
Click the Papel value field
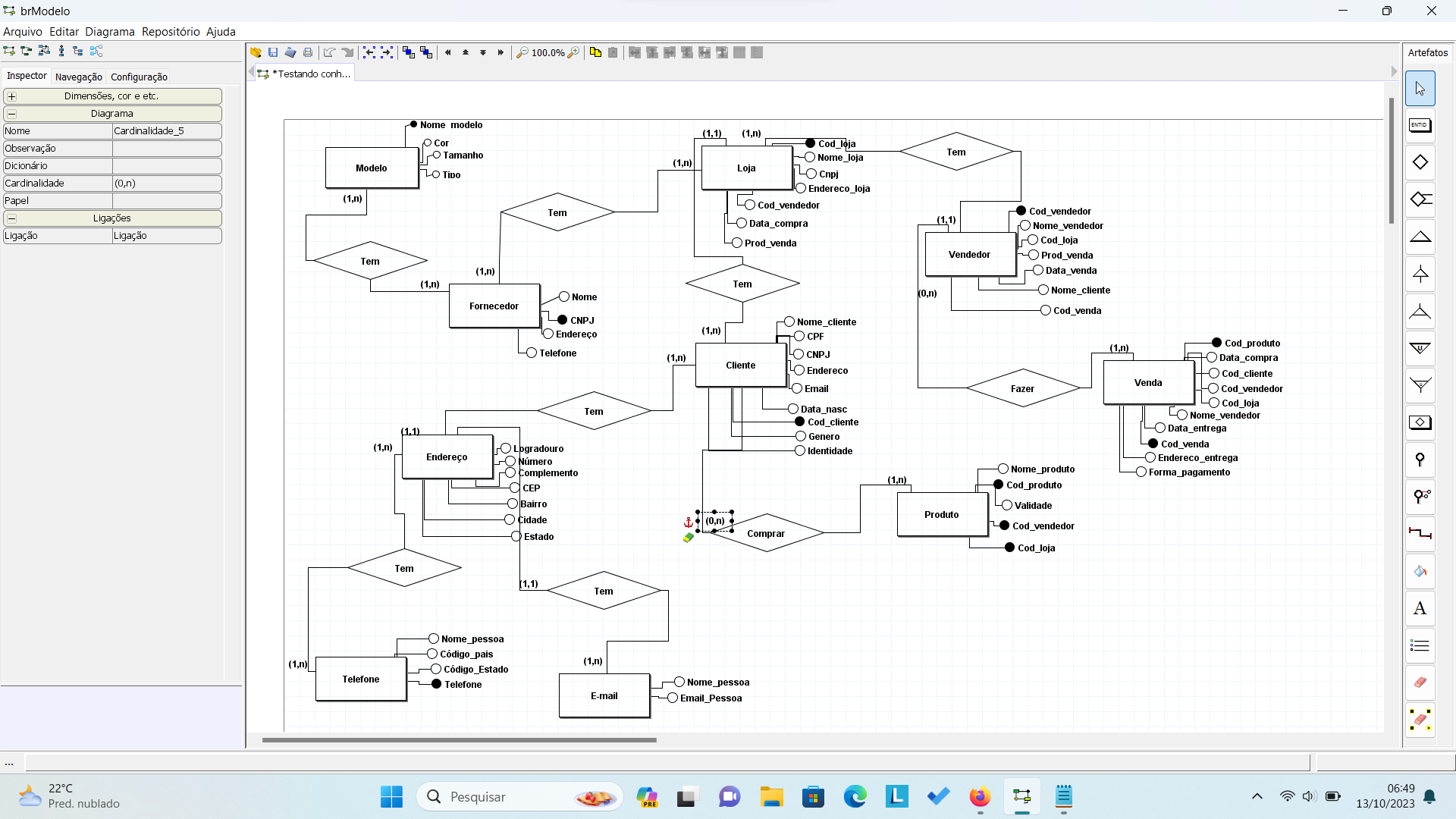click(x=167, y=201)
